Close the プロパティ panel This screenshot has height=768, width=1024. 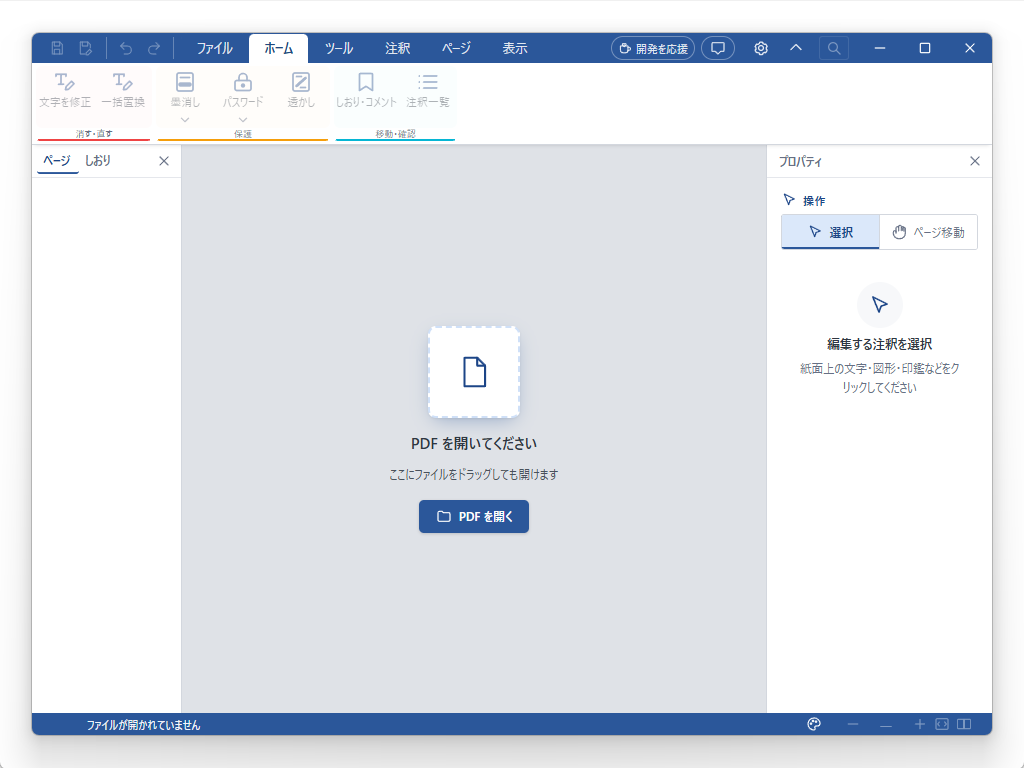[x=975, y=161]
